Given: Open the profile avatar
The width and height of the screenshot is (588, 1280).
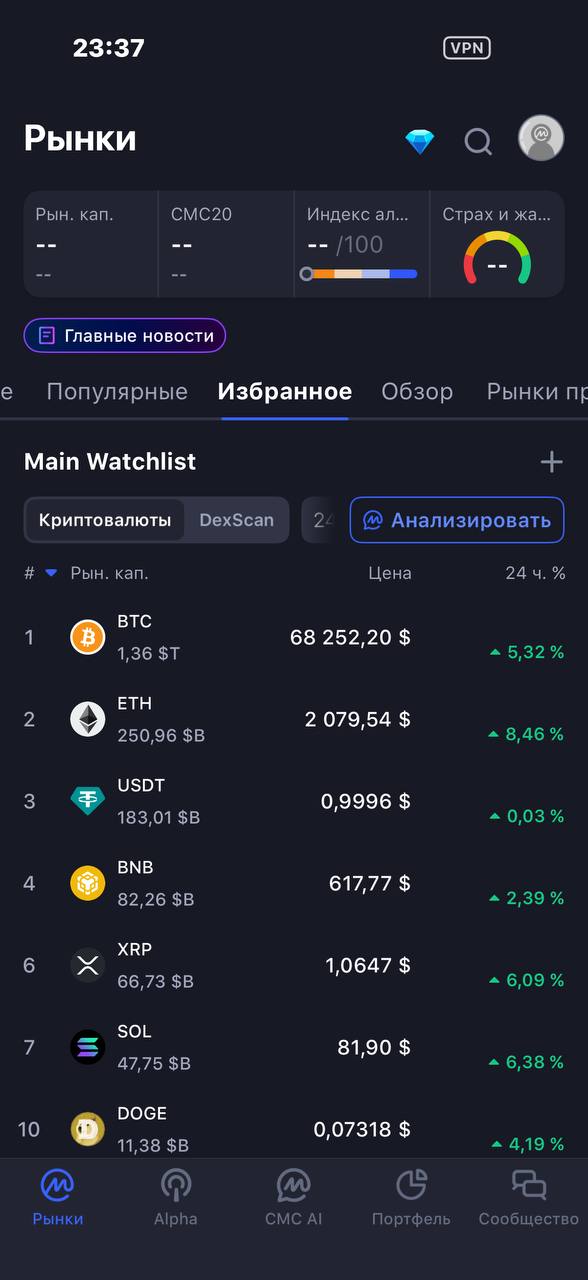Looking at the screenshot, I should (541, 138).
